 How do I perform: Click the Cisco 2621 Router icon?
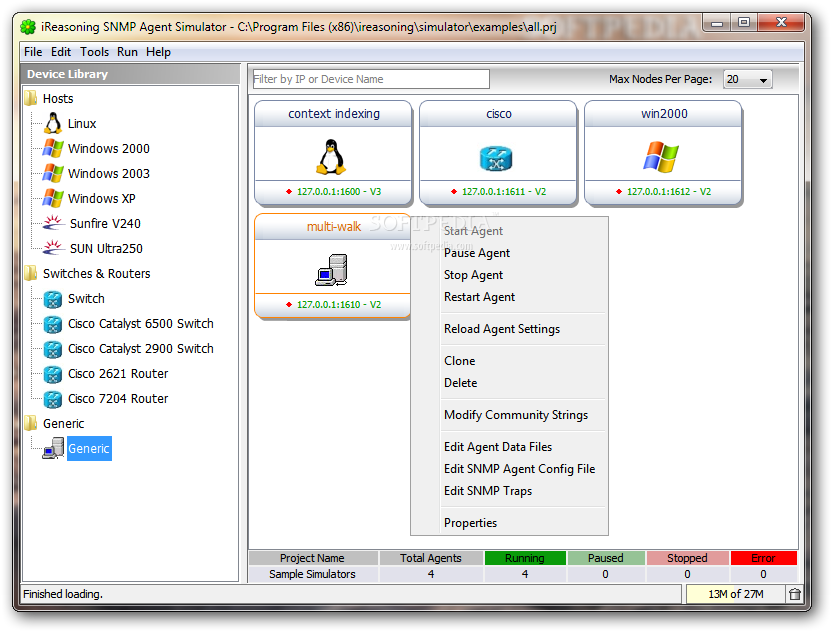pos(53,374)
